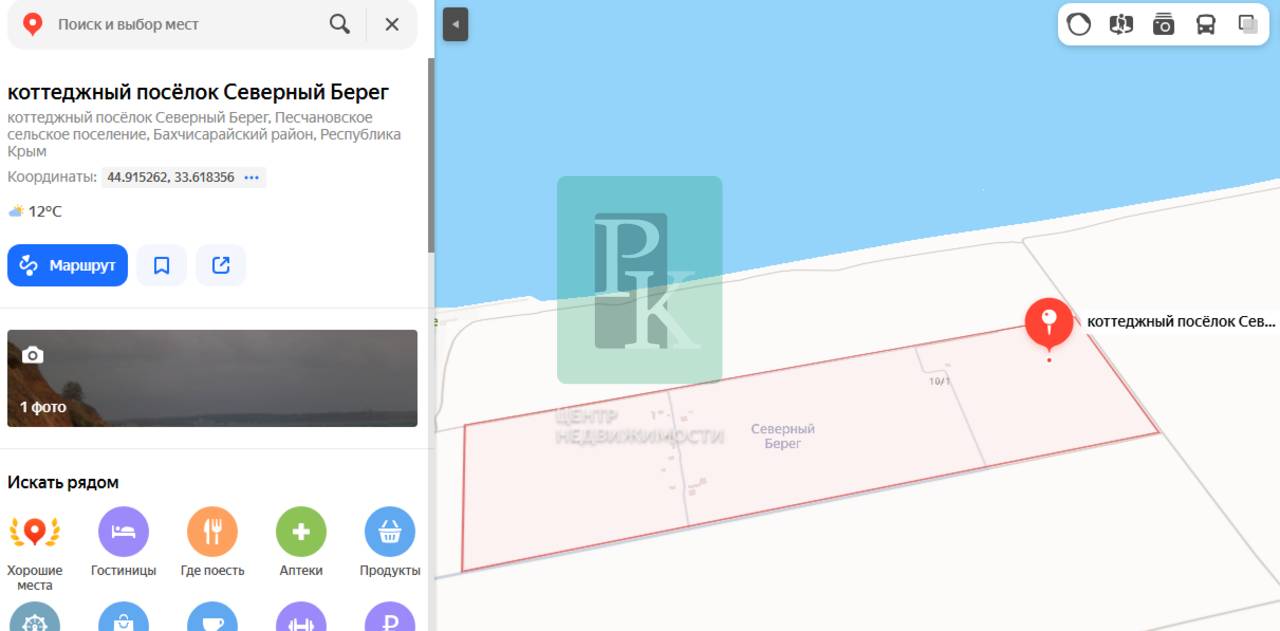
Task: Search nearby Продукты
Action: [390, 542]
